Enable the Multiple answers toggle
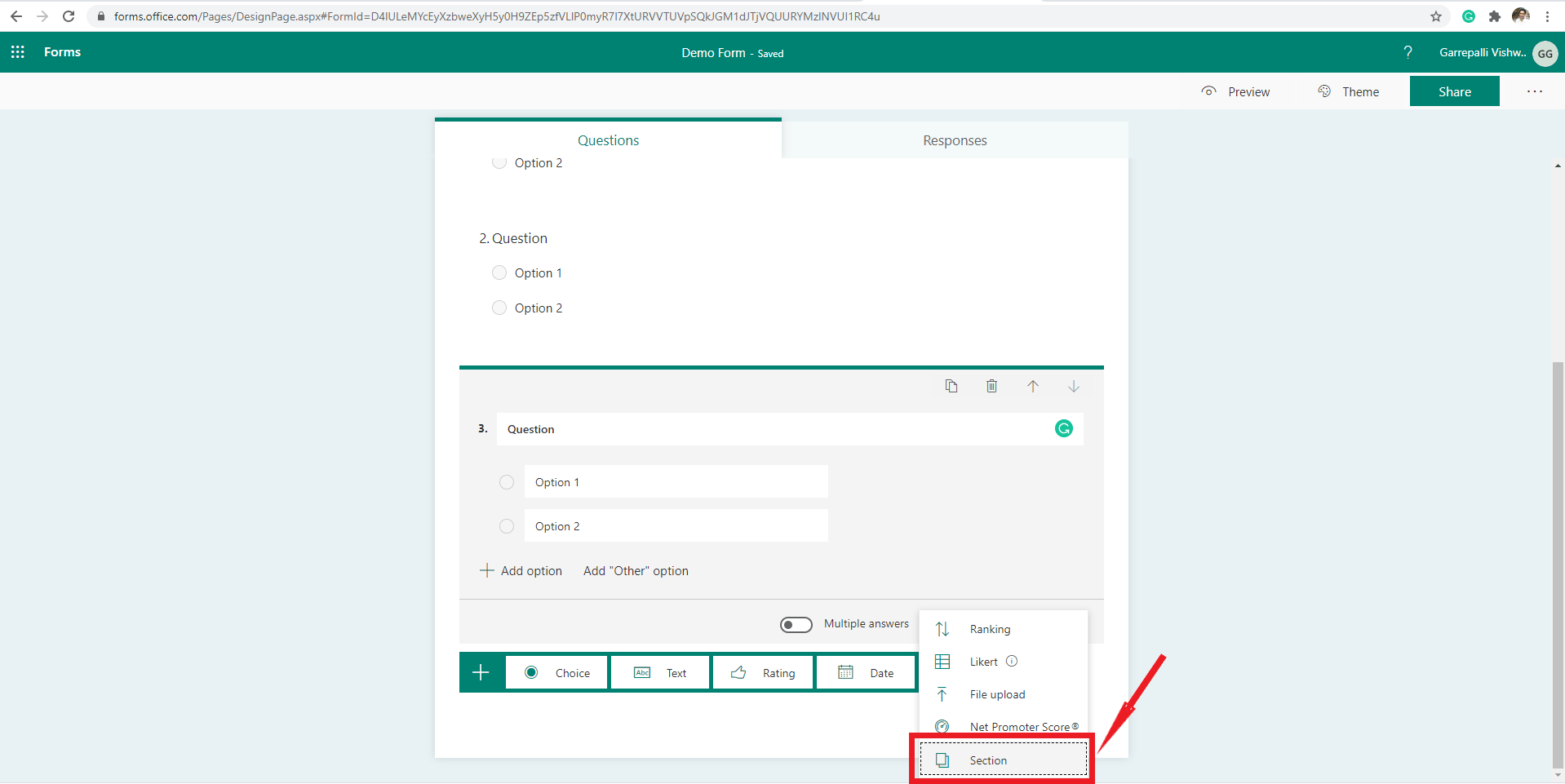 click(x=796, y=624)
